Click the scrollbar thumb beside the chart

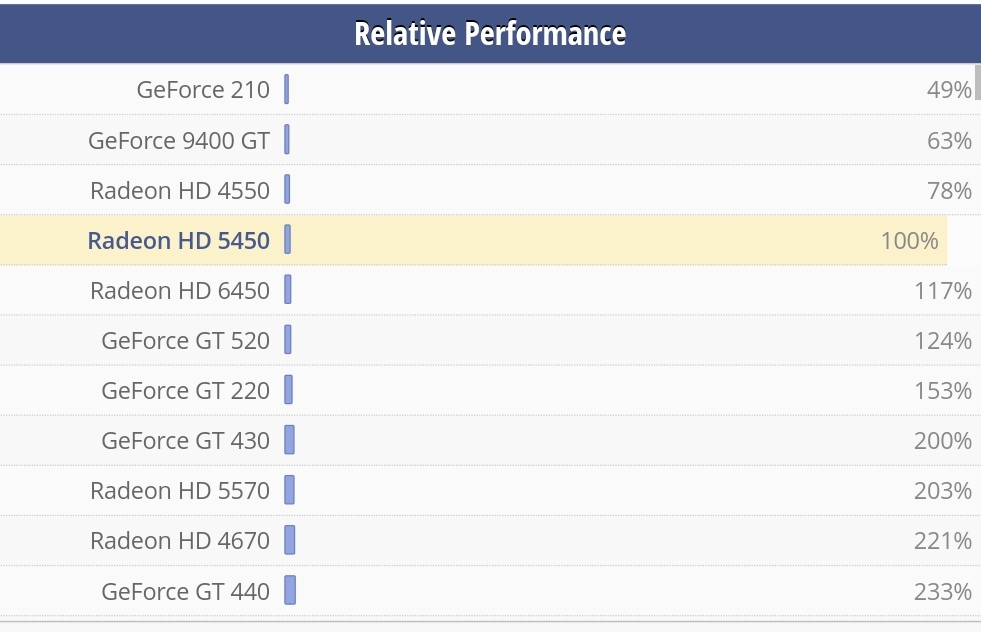click(977, 82)
